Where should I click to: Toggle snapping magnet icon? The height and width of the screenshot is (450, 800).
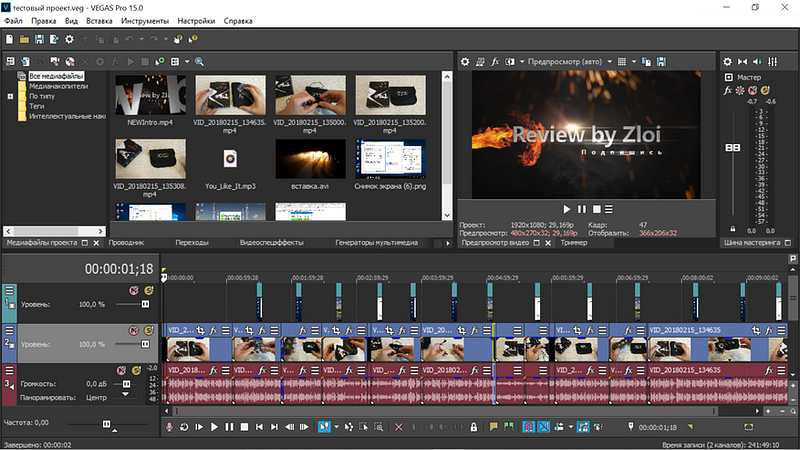[529, 427]
